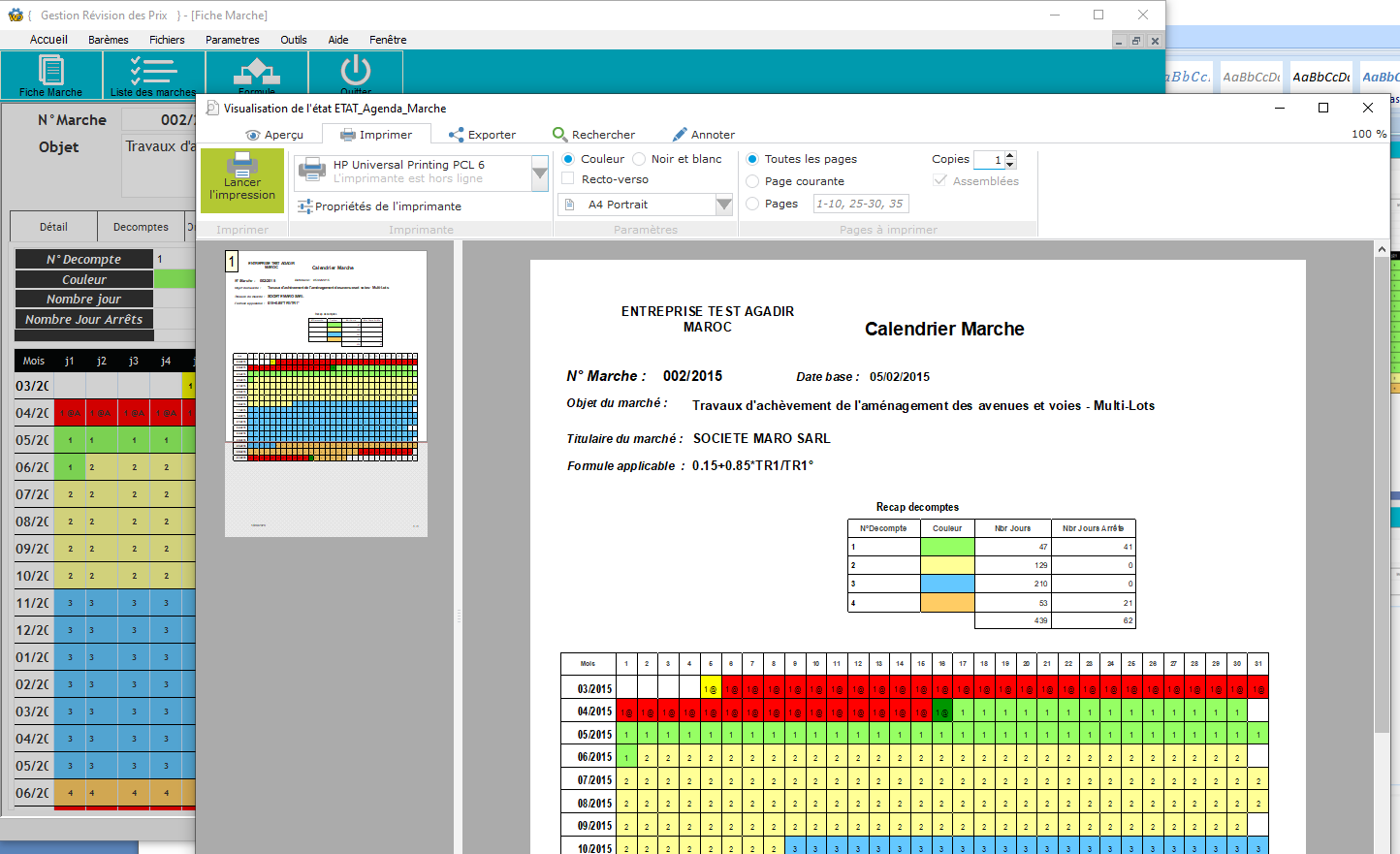Choose the Pages range radio button
Screen dimensions: 1400x854
click(x=752, y=204)
